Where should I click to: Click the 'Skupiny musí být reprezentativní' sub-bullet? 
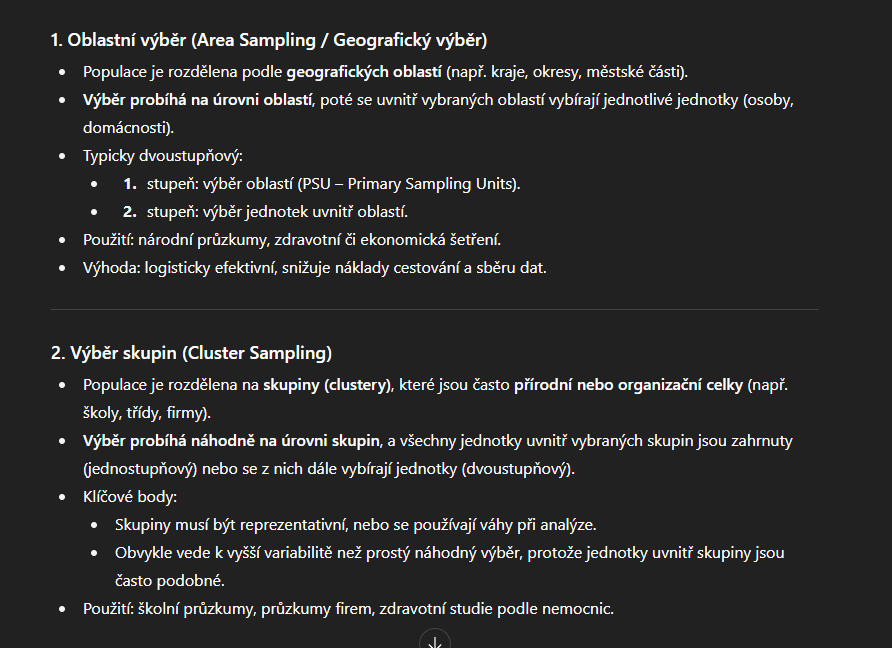356,525
